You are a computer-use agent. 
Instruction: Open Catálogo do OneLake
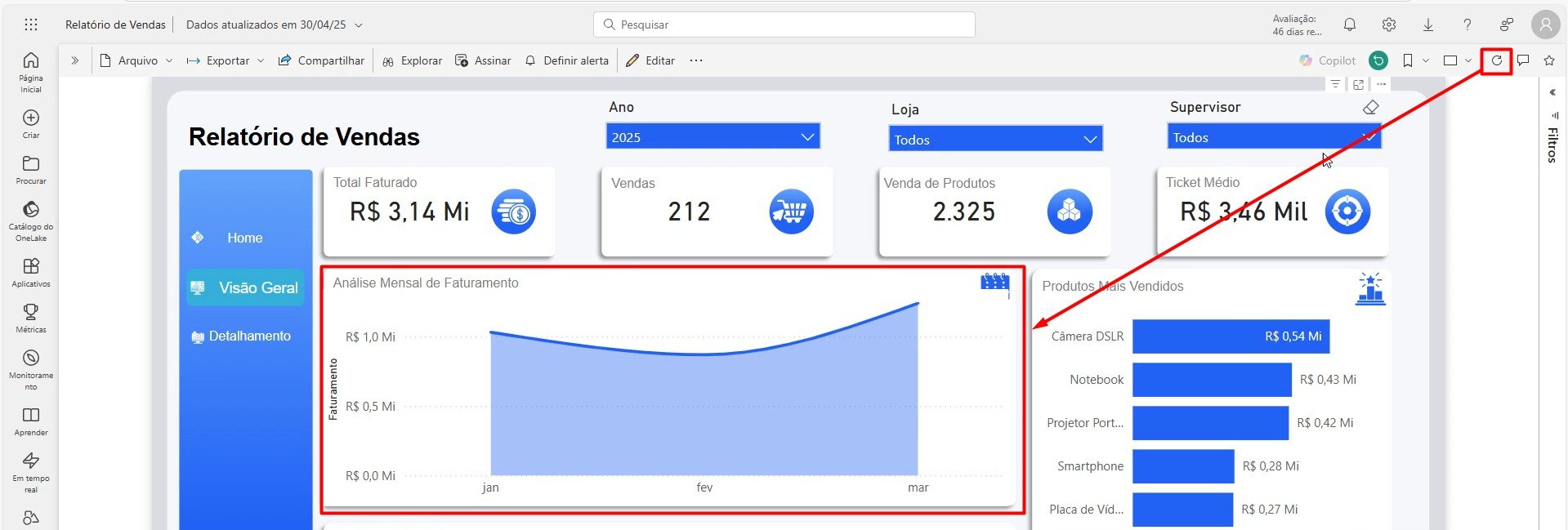[31, 221]
